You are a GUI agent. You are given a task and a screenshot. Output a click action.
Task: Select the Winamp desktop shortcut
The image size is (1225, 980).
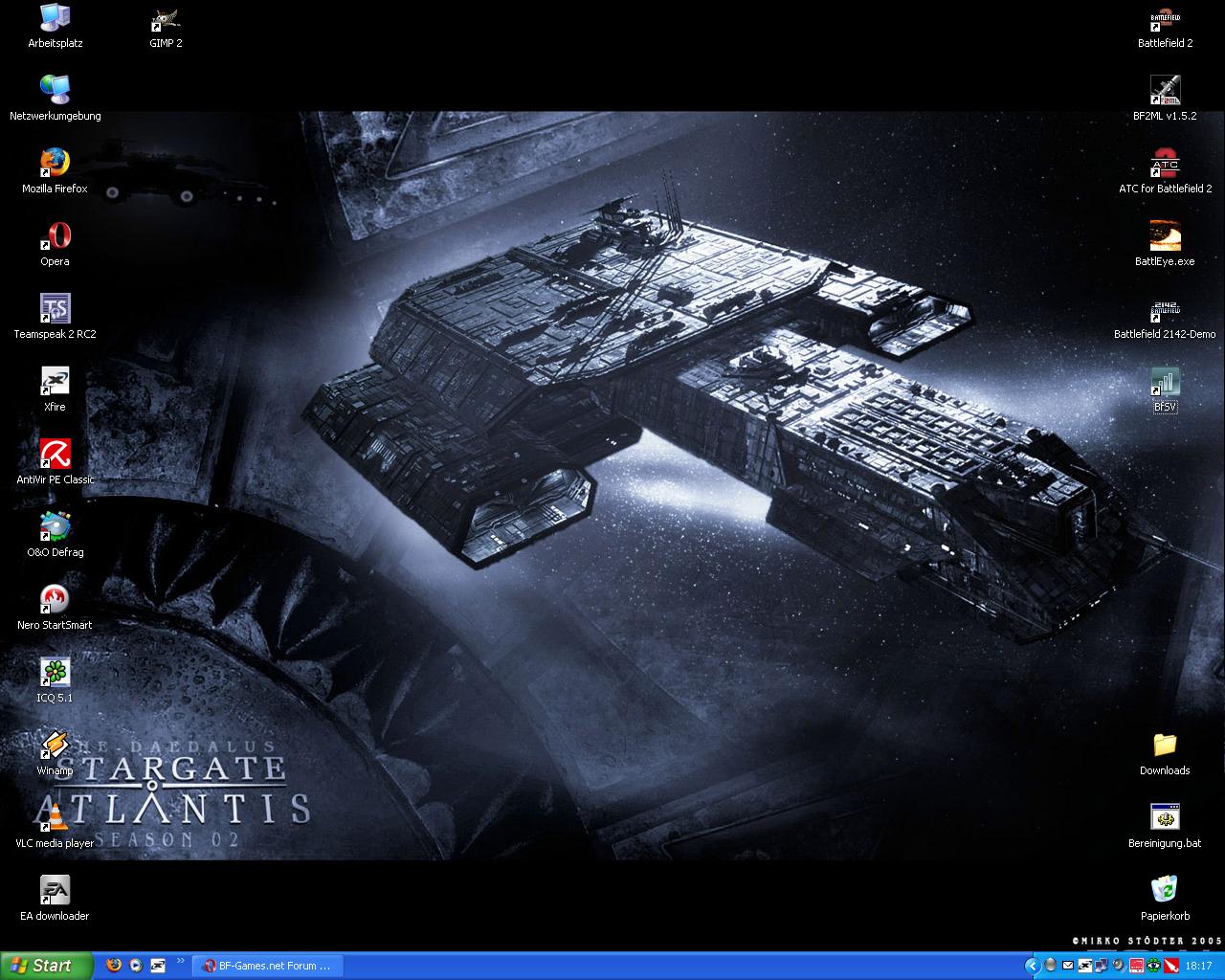coord(55,754)
